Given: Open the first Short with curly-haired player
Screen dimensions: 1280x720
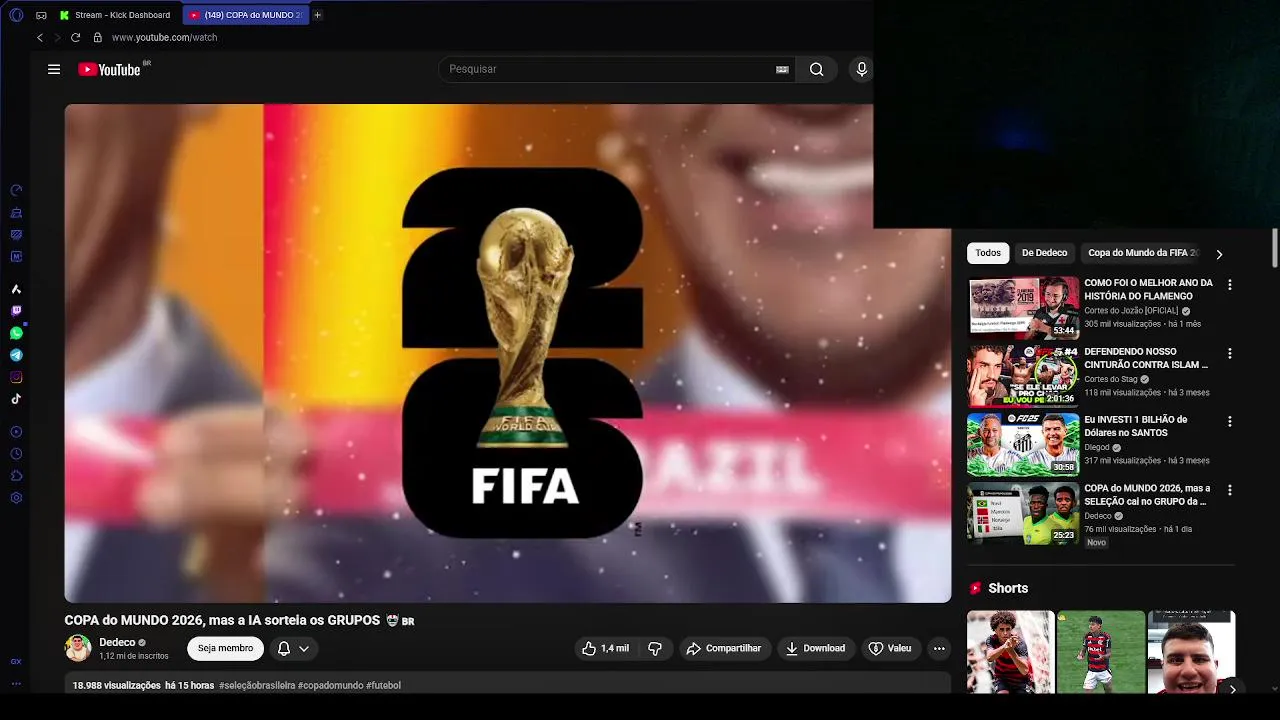Looking at the screenshot, I should click(x=1010, y=652).
